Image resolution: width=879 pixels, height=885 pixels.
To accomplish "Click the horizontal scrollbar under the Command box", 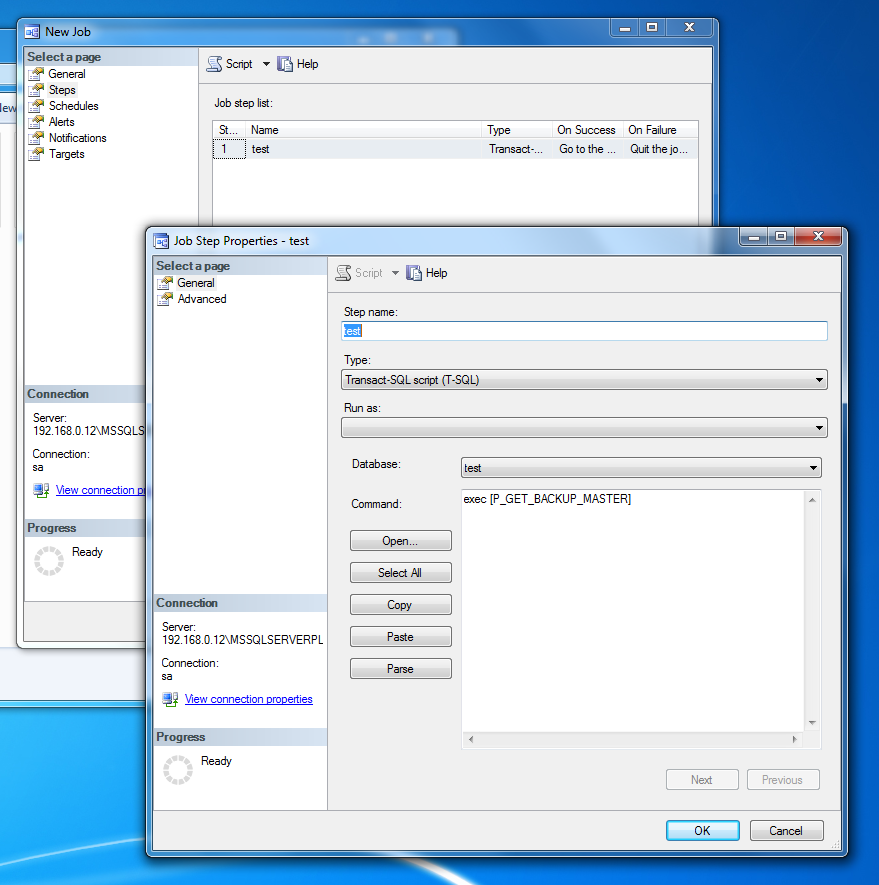I will [x=632, y=739].
